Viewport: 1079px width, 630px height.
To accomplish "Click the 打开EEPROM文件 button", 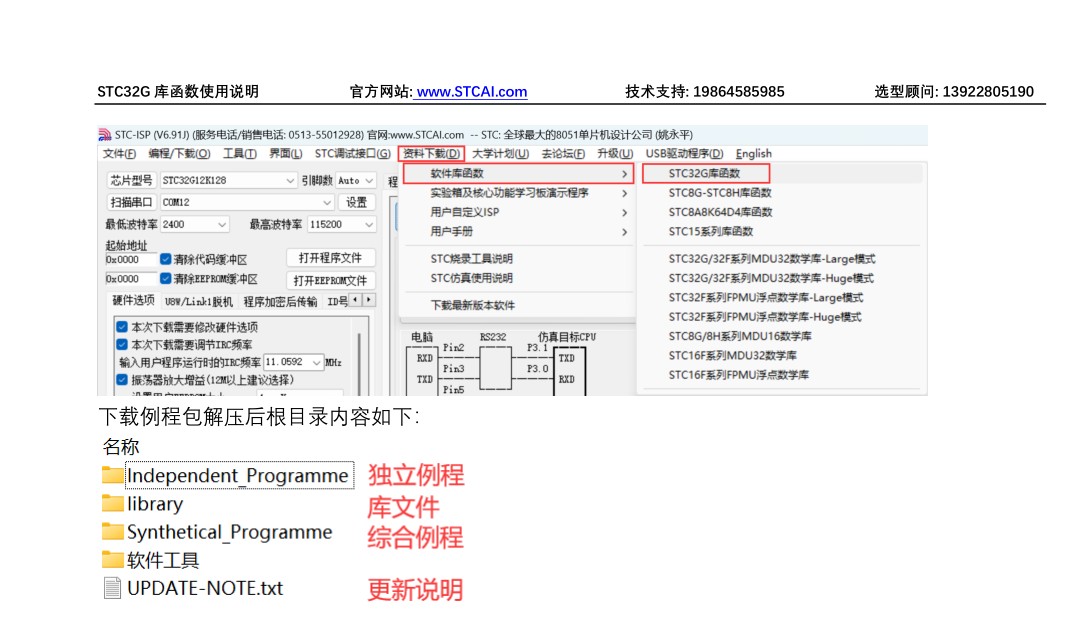I will [330, 281].
